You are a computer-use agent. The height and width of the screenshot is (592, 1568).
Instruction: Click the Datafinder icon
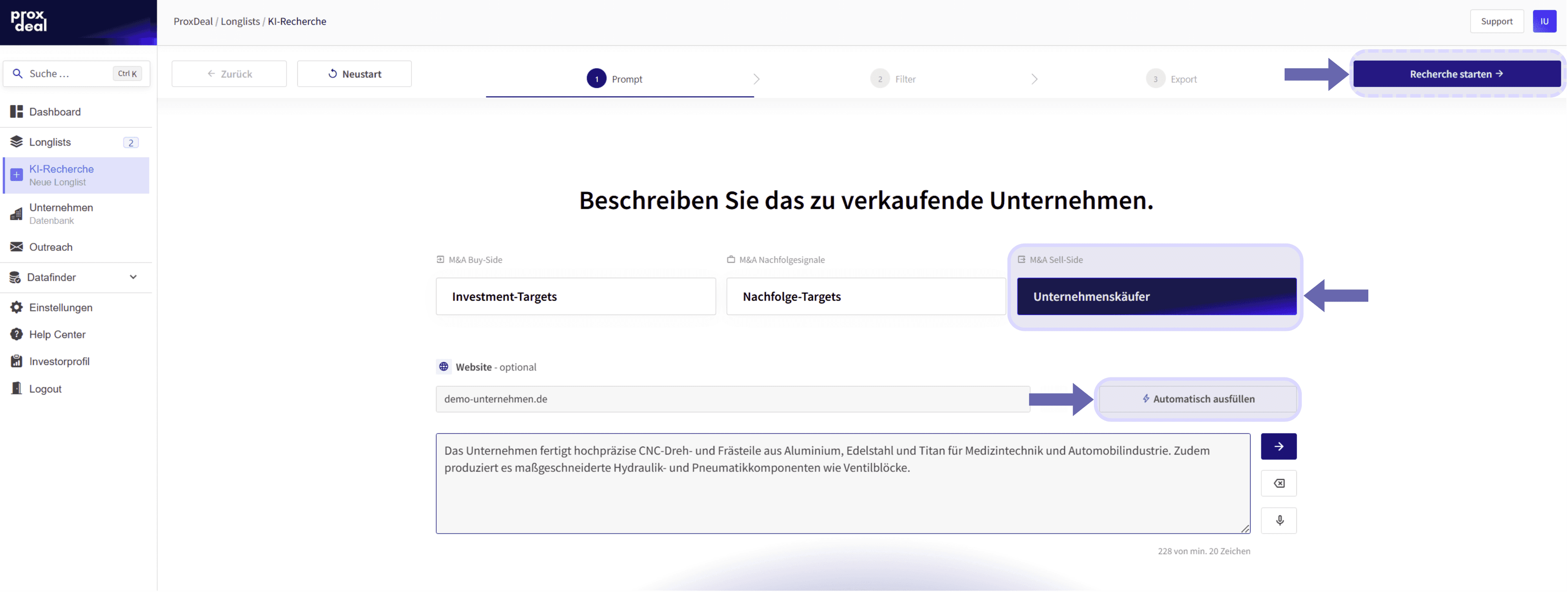coord(15,277)
